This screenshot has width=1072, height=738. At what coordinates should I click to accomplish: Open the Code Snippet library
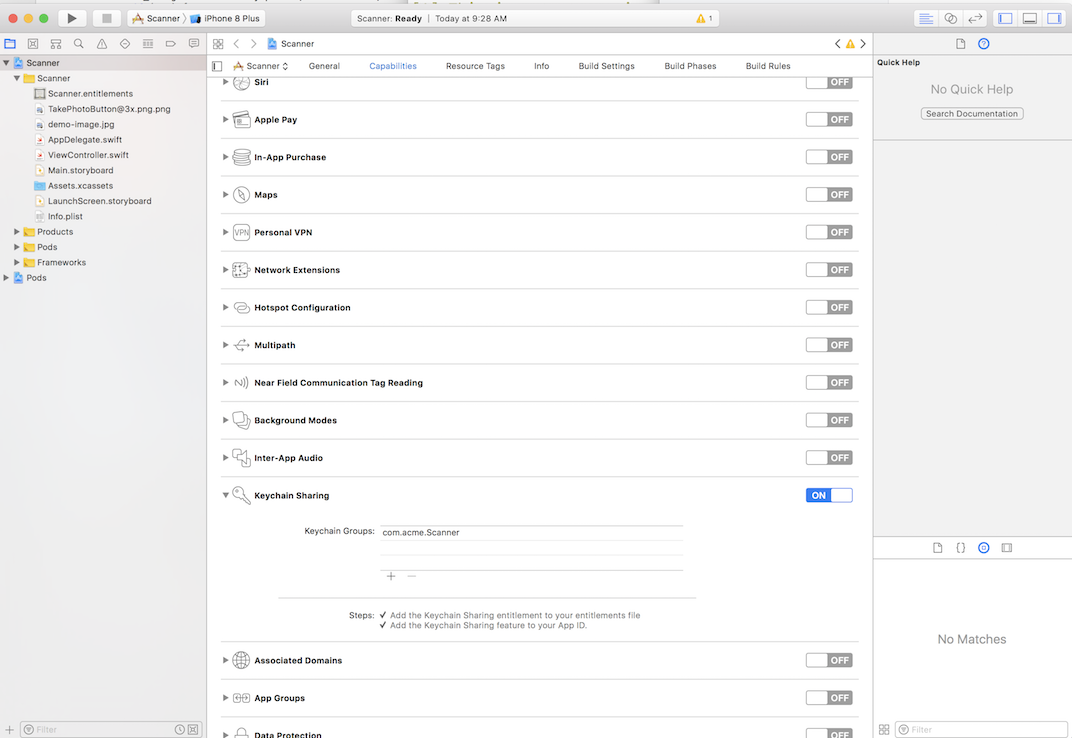[961, 548]
